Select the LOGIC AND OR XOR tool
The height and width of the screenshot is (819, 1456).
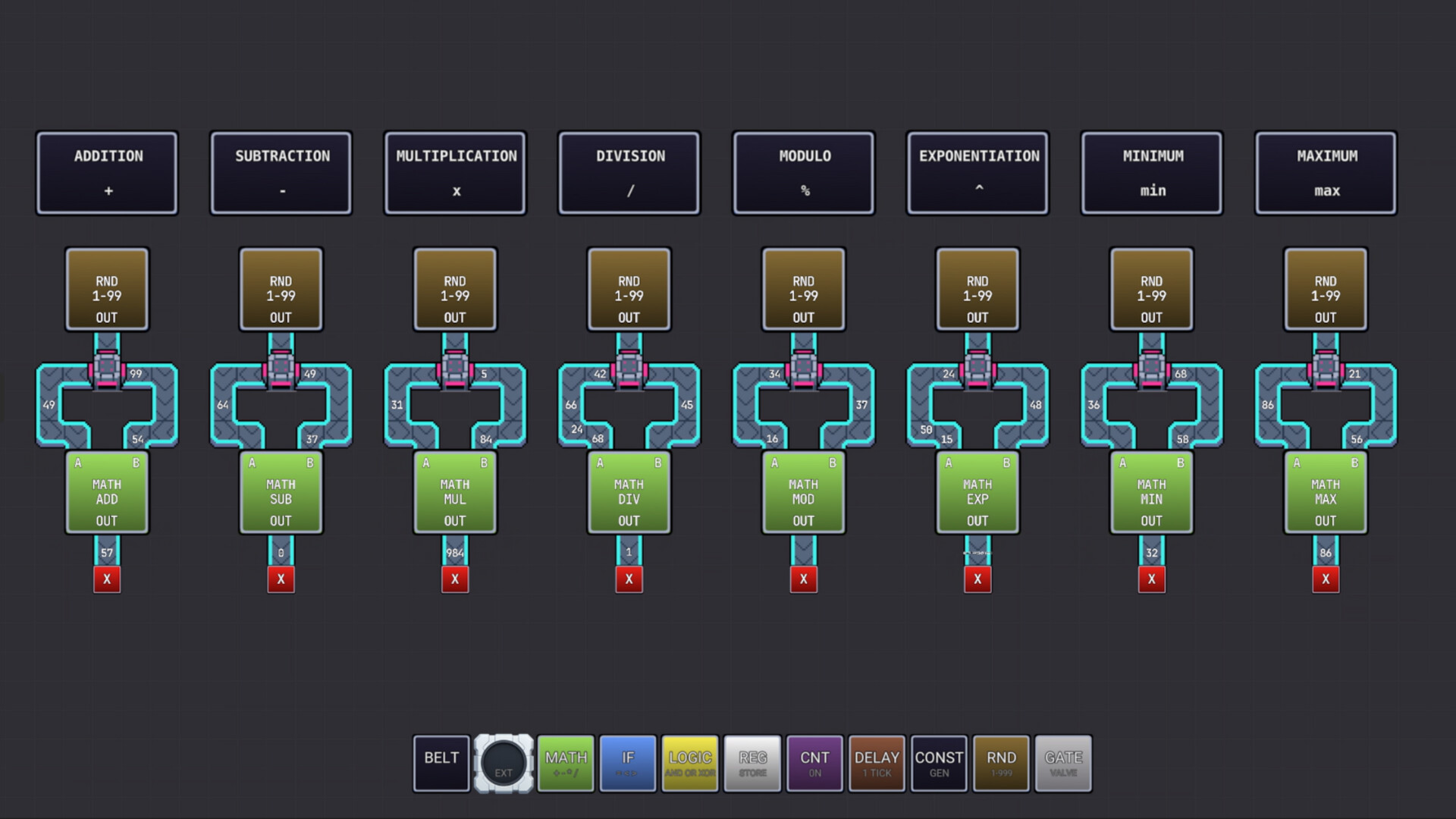(689, 762)
